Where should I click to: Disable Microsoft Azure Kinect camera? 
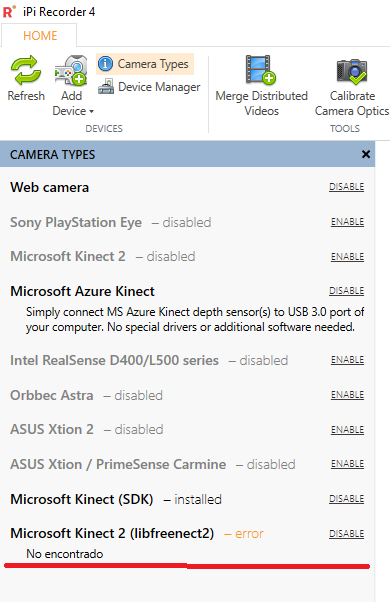coord(346,291)
